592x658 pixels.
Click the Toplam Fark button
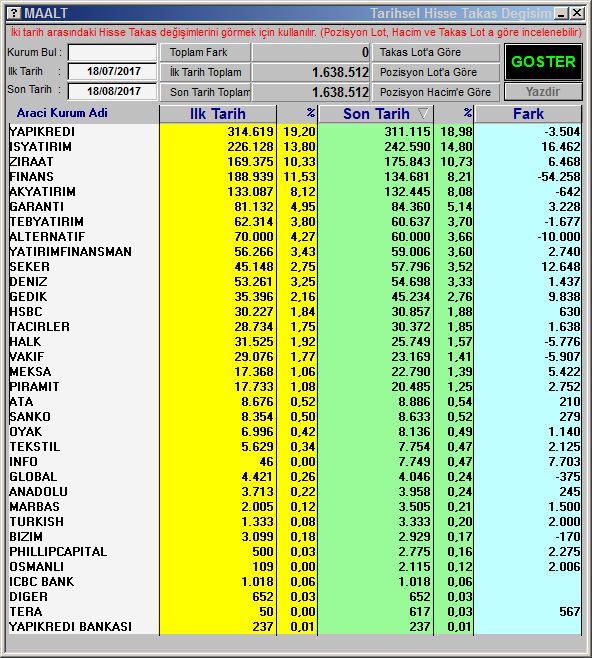(x=205, y=52)
